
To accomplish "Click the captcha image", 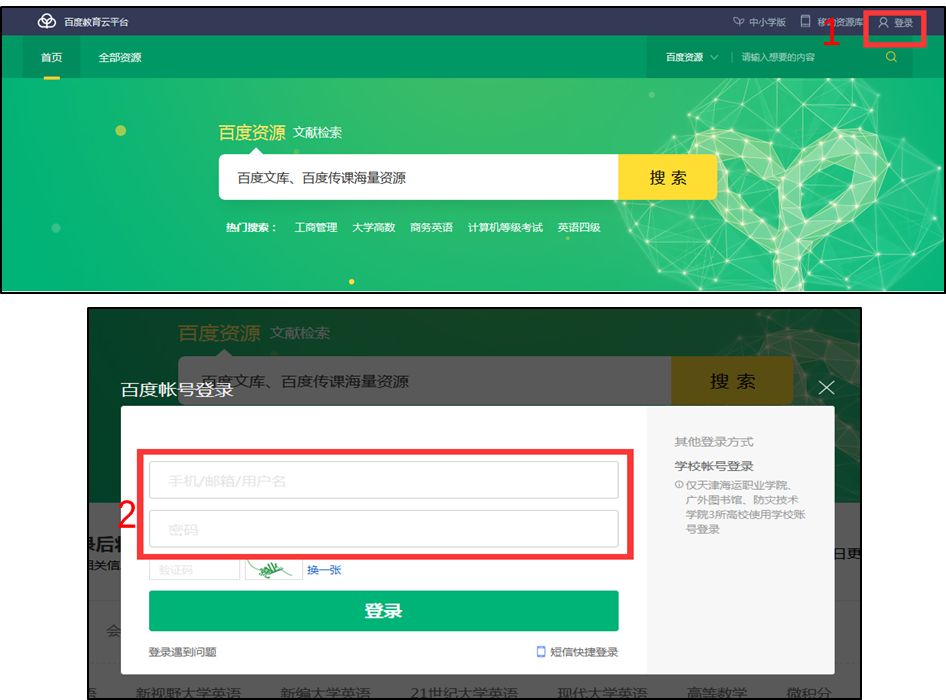I will (273, 570).
